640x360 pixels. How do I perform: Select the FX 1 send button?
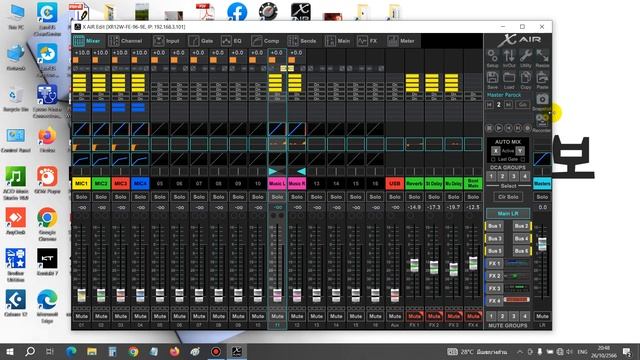tap(494, 264)
